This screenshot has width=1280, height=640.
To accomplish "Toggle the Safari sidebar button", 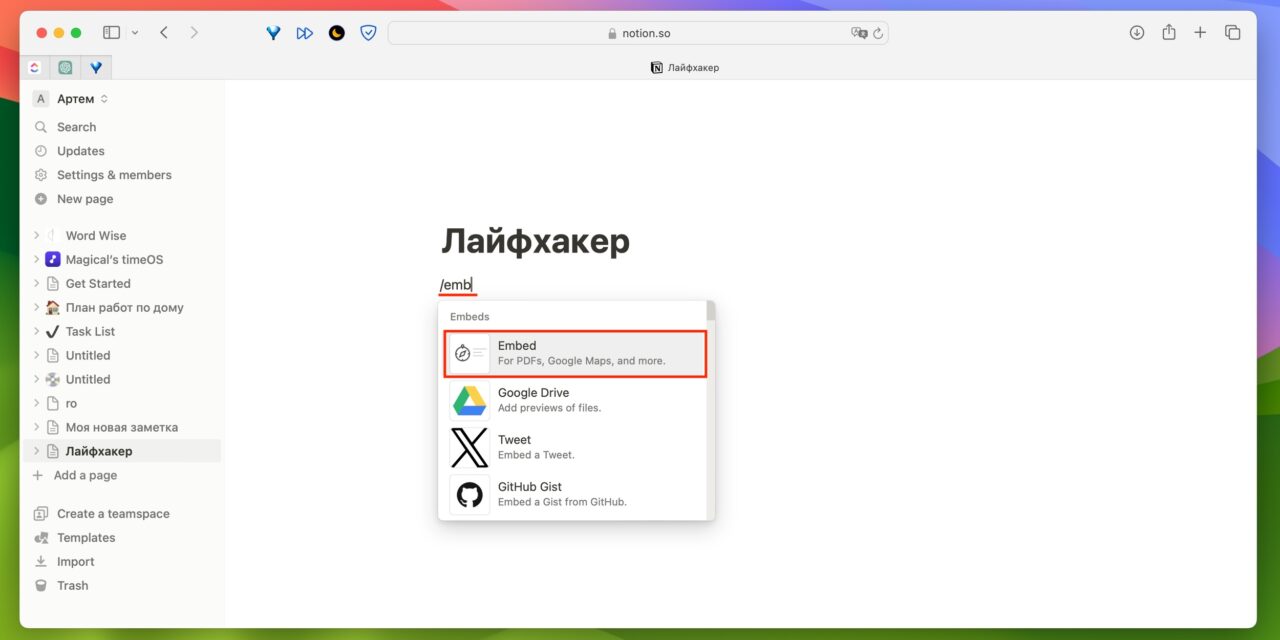I will click(x=111, y=33).
